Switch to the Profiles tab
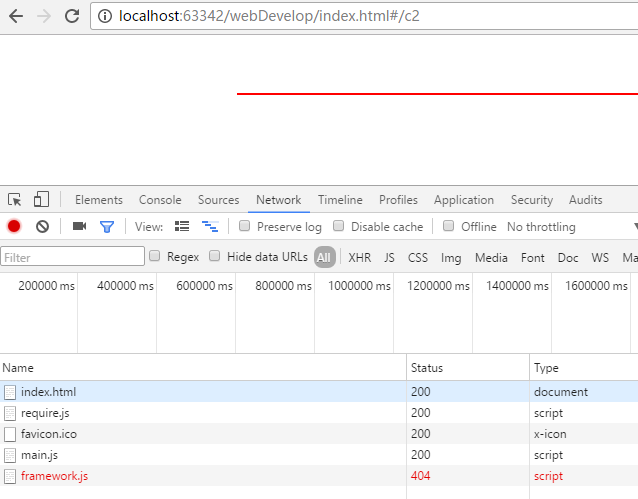Screen dimensions: 638x499 point(398,200)
